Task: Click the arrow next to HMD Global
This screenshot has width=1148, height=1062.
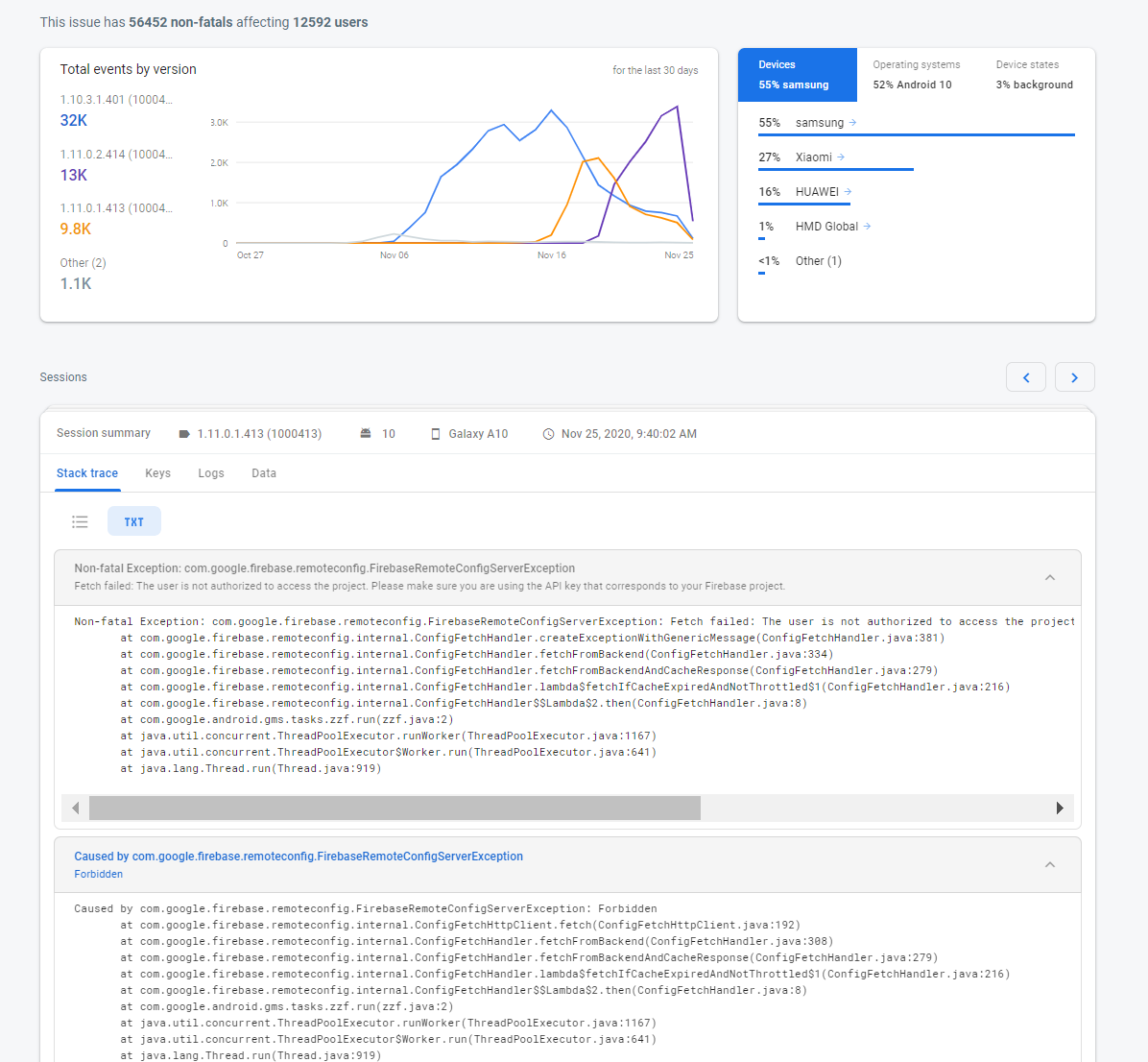Action: [x=867, y=227]
